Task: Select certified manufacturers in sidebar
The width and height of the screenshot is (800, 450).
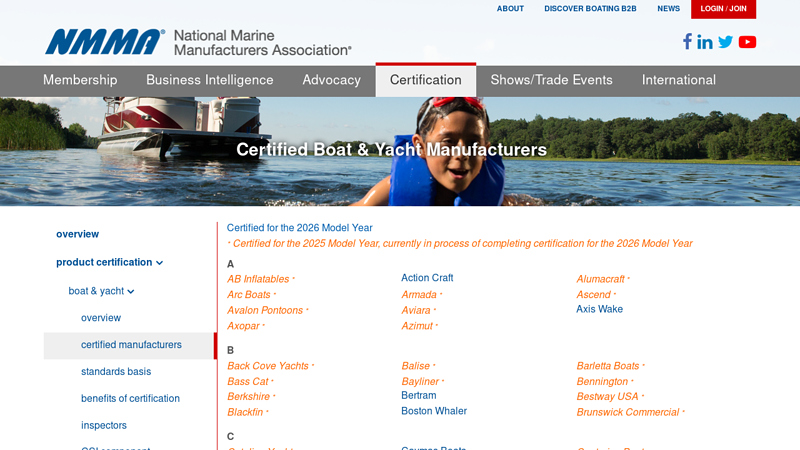Action: (x=130, y=345)
